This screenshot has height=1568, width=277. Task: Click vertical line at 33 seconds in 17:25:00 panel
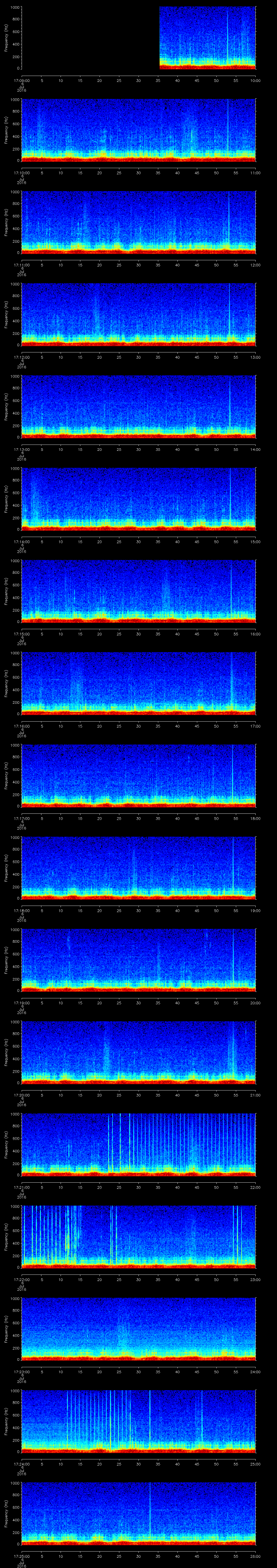[x=150, y=1513]
